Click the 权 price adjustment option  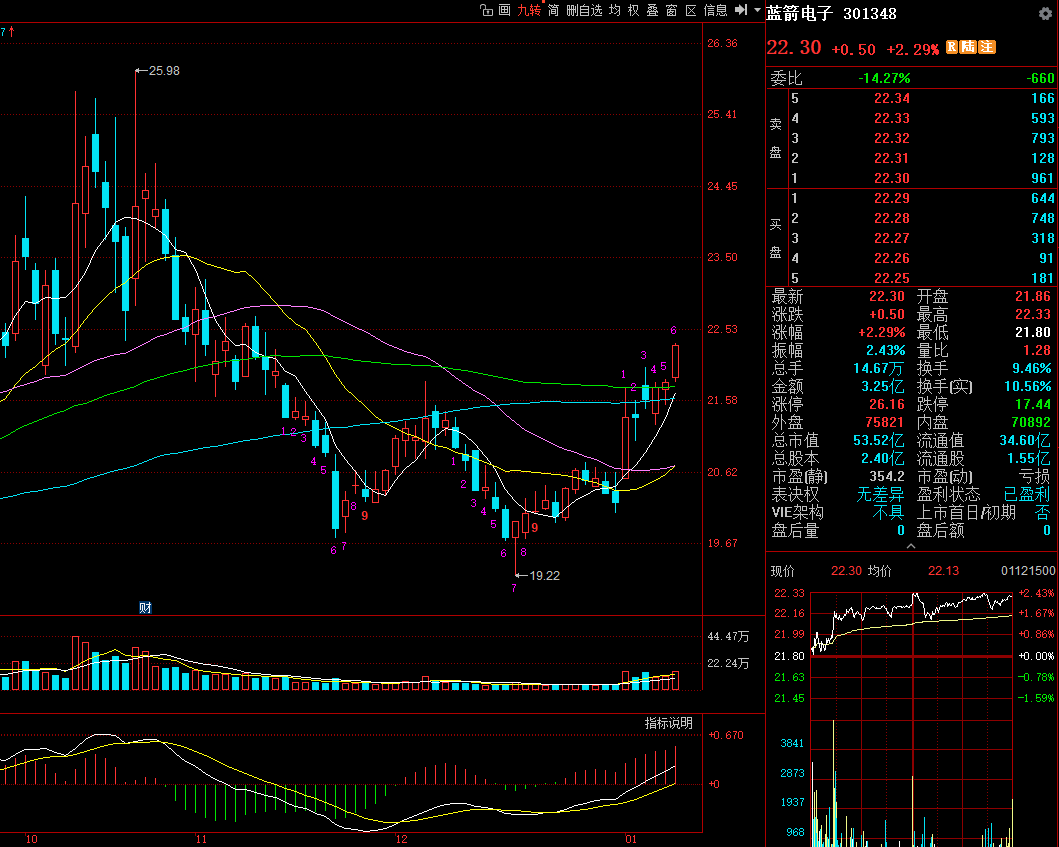point(633,10)
